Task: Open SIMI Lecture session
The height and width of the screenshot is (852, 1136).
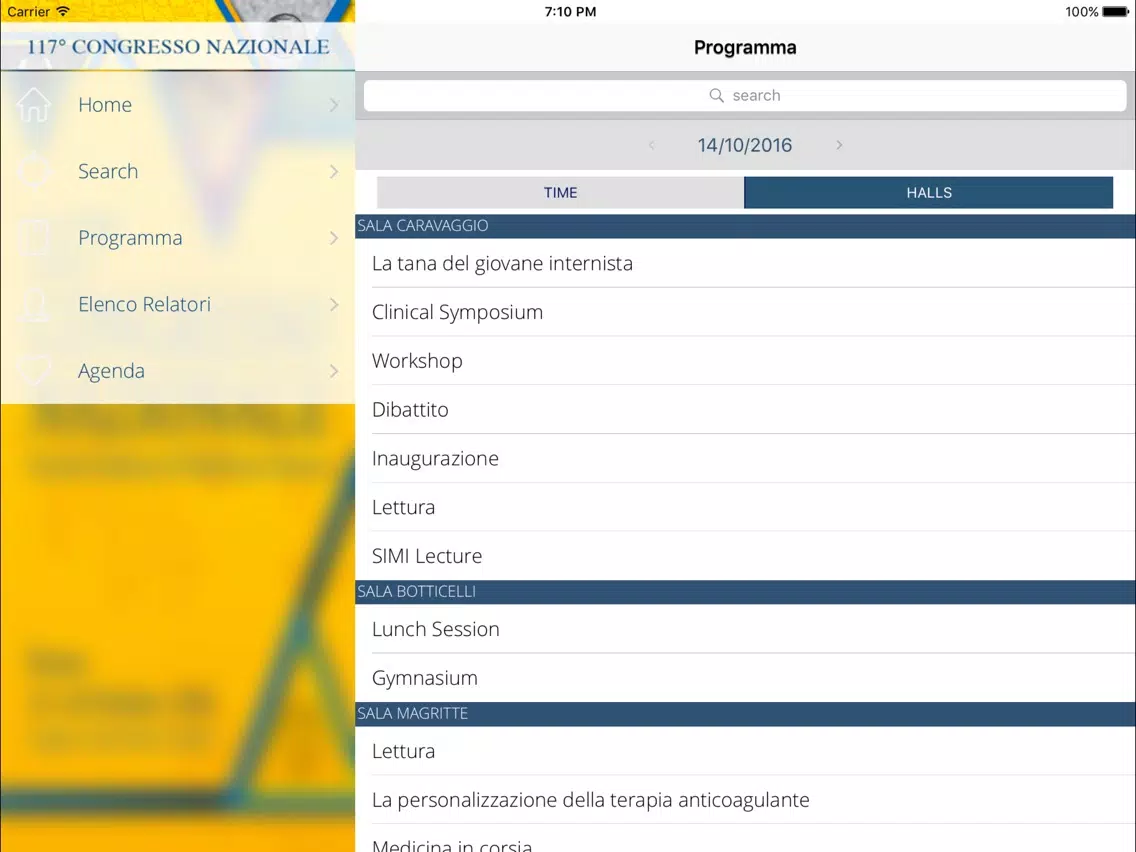Action: tap(746, 556)
